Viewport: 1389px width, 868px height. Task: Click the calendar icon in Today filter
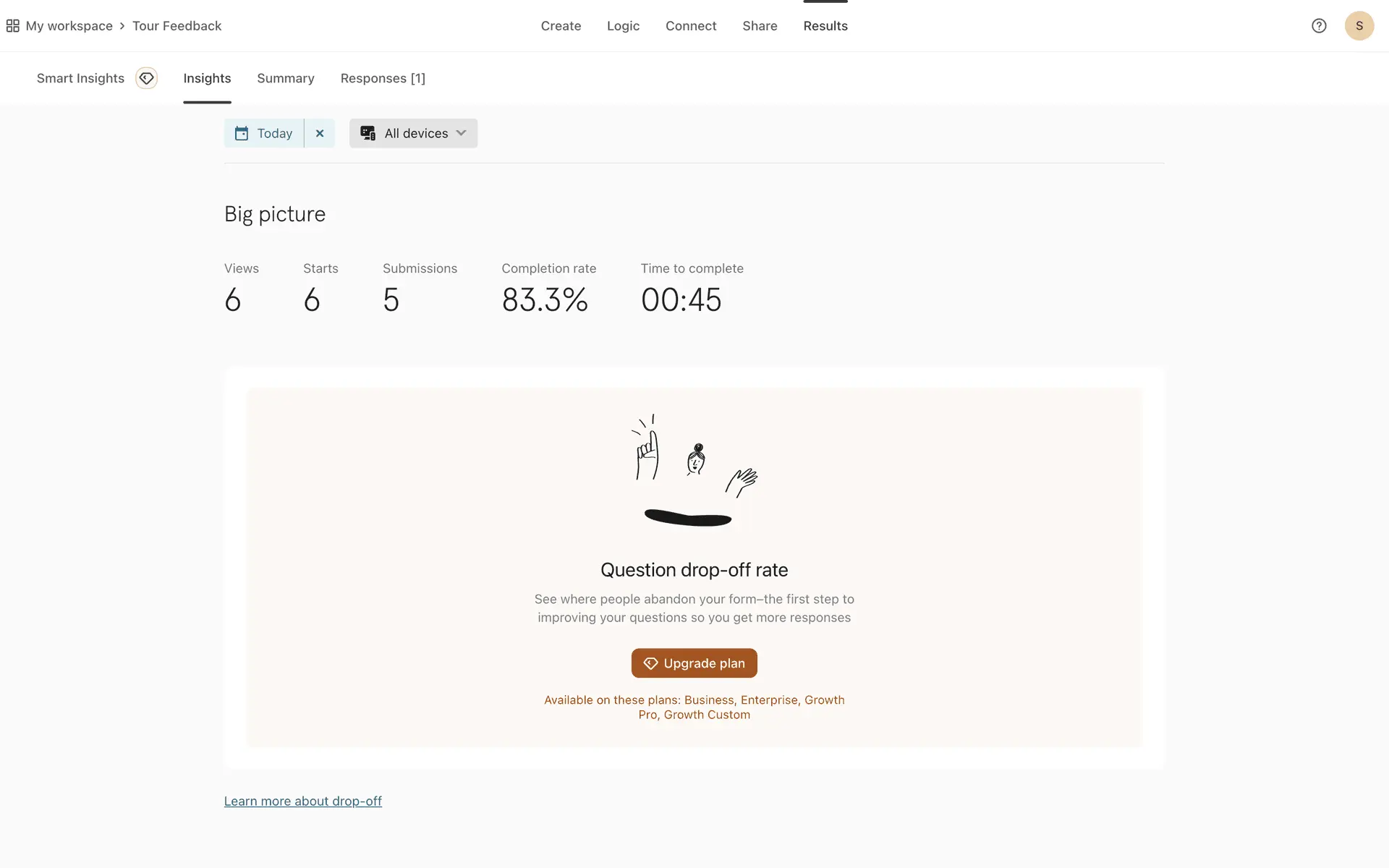(242, 134)
